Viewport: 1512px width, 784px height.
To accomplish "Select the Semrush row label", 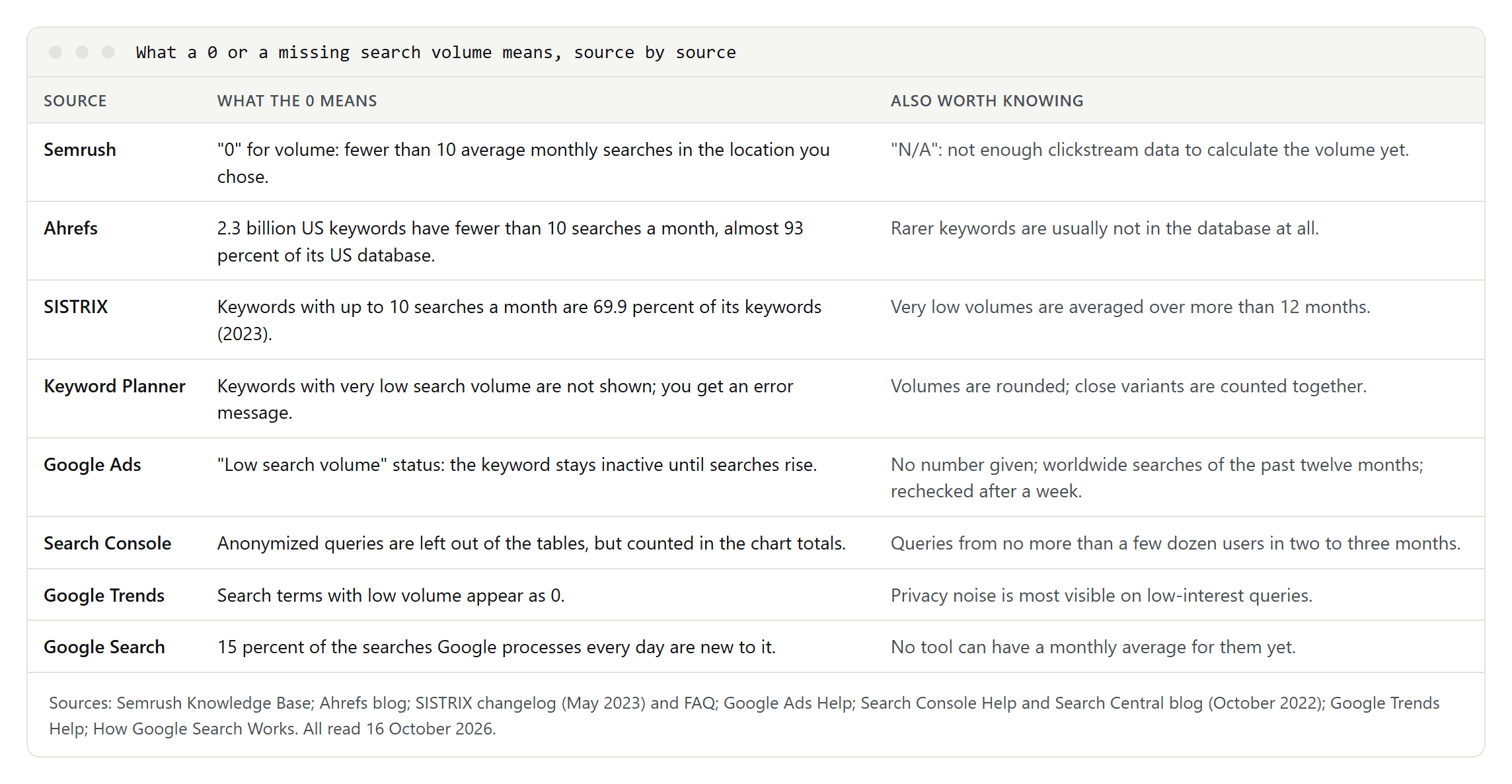I will pyautogui.click(x=80, y=150).
